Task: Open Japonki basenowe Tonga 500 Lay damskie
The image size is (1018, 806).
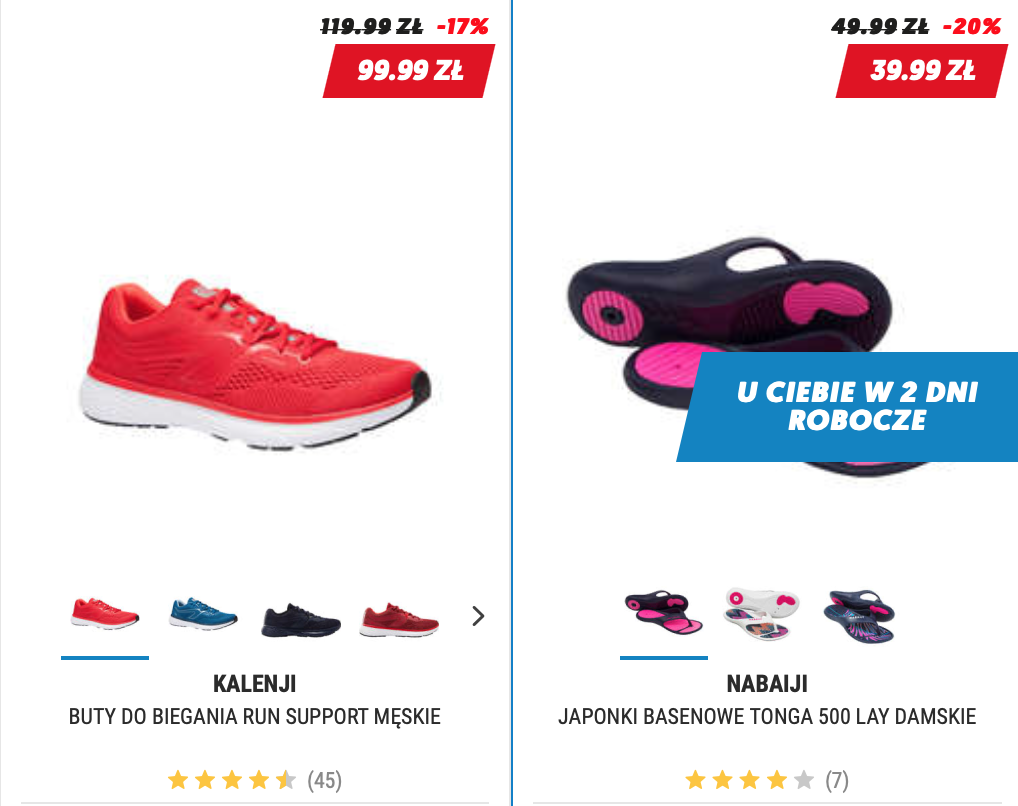Action: coord(767,716)
